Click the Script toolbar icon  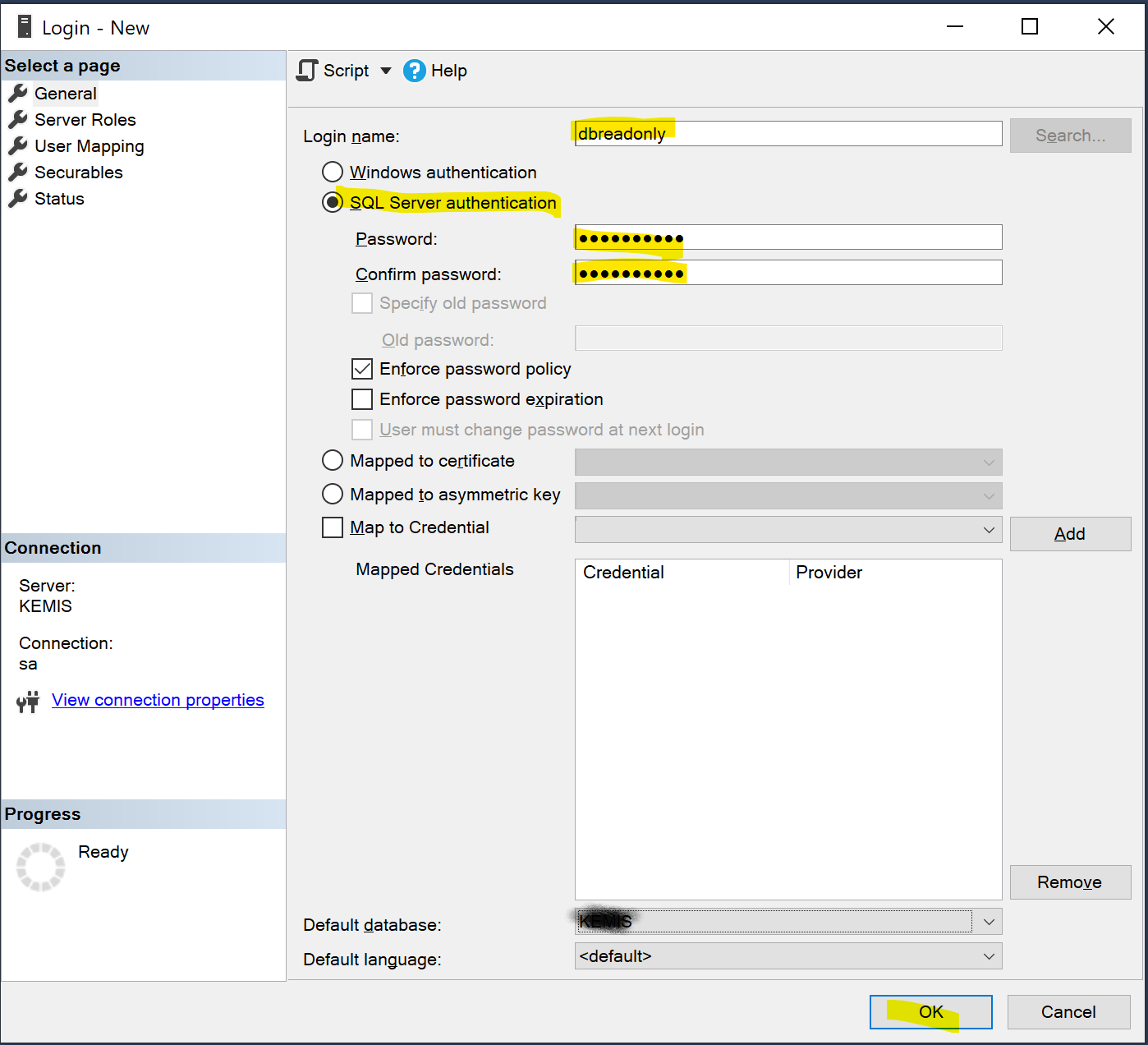tap(307, 71)
